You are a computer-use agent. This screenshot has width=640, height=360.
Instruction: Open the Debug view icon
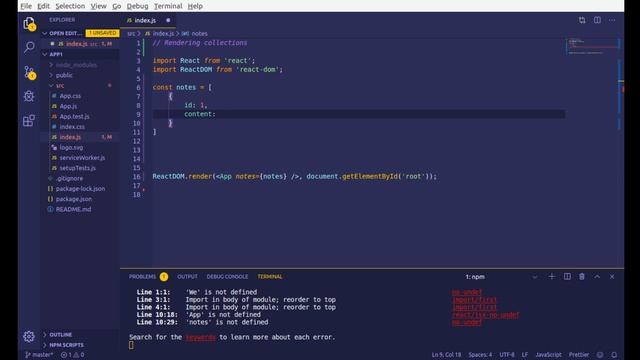coord(29,96)
